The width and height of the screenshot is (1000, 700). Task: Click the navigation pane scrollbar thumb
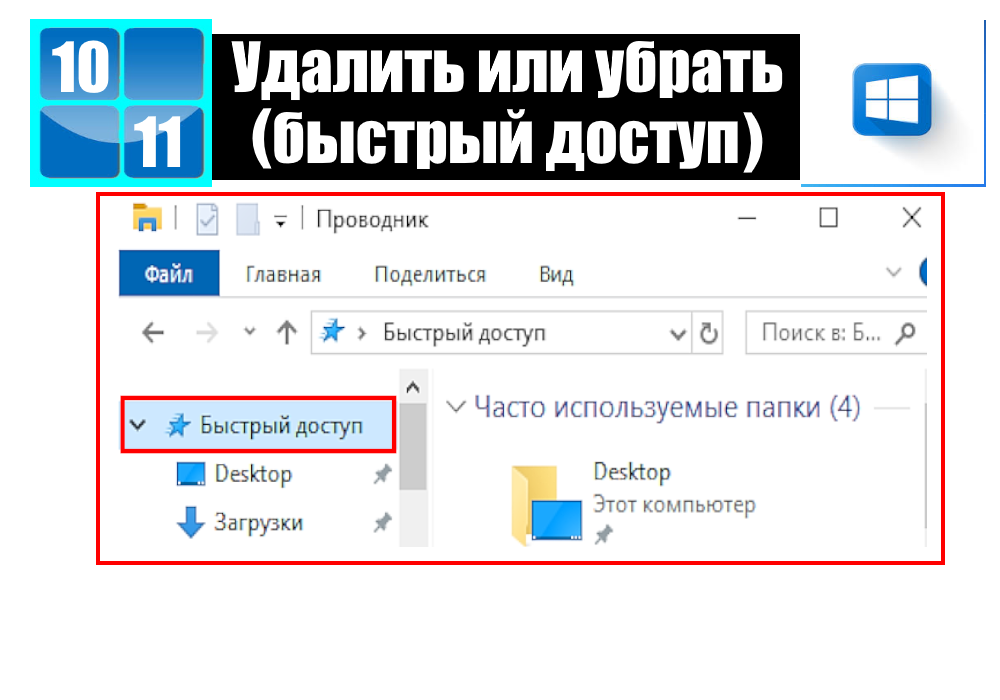(x=413, y=446)
